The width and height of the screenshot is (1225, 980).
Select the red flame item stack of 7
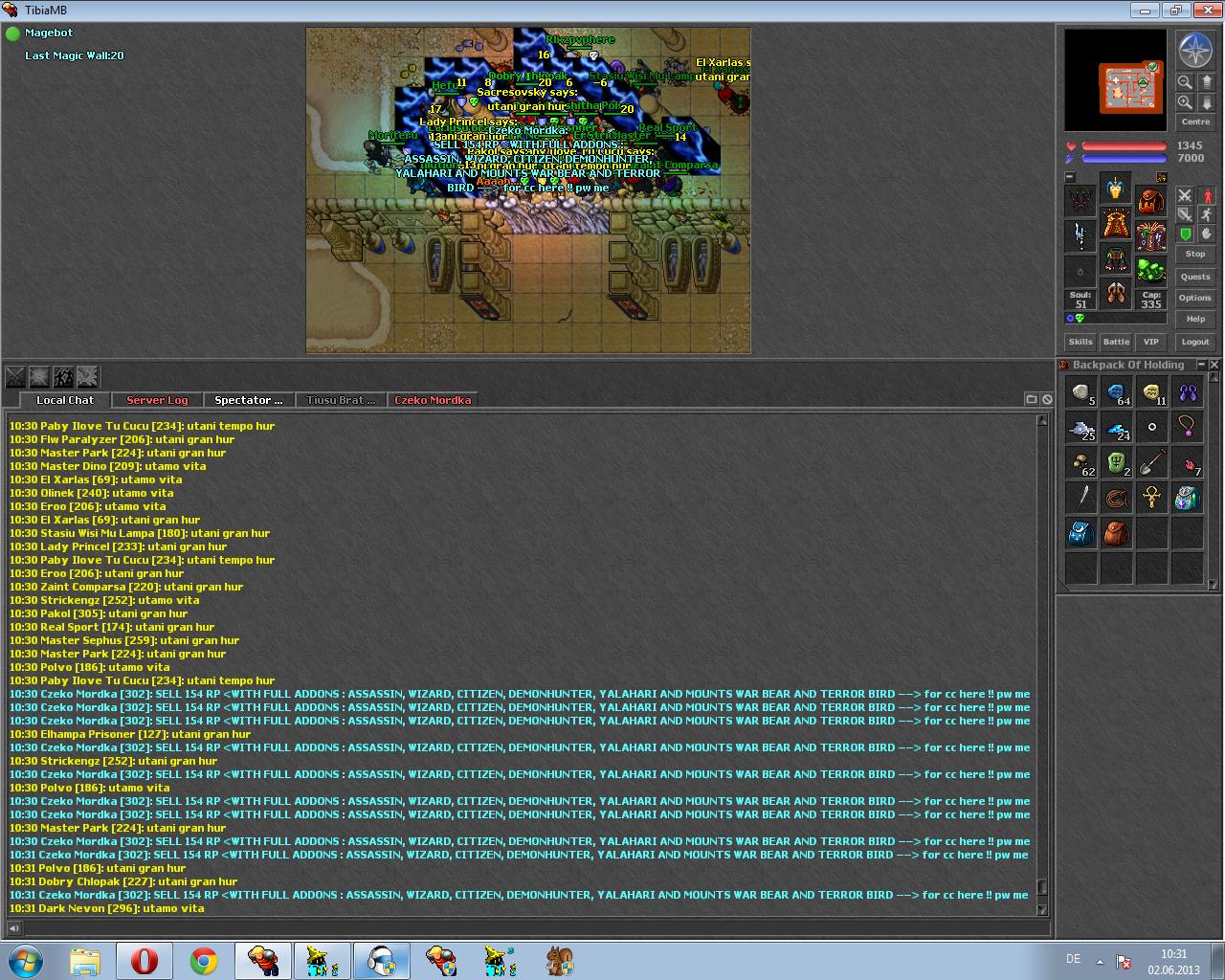point(1187,463)
